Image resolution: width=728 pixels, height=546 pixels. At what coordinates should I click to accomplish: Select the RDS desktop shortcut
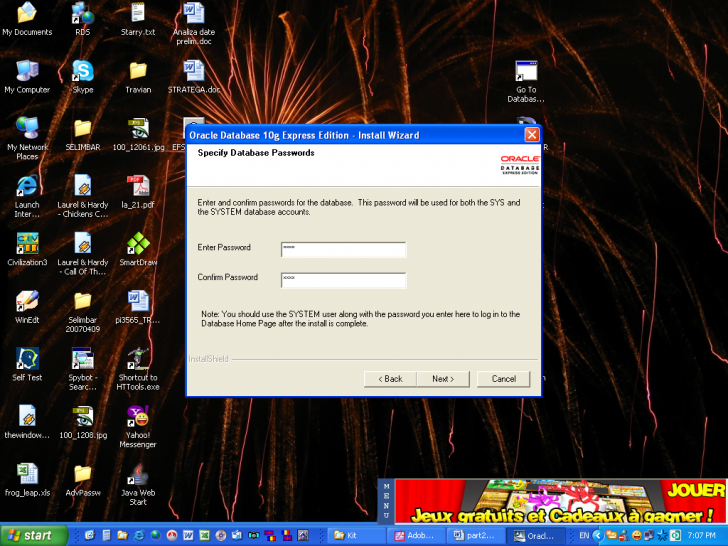click(83, 20)
